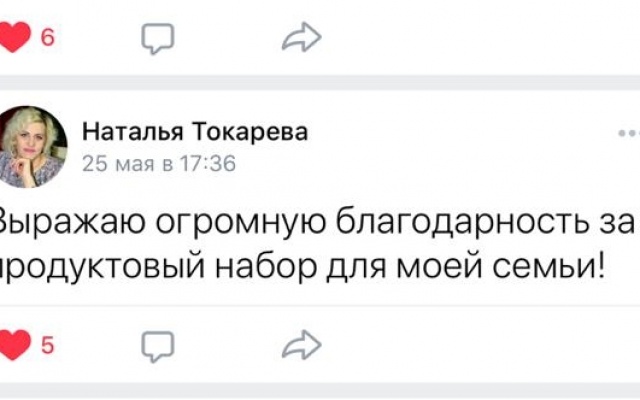The image size is (640, 400).
Task: Click the text 'продуктовый набор для моей семьи!'
Action: 300,266
